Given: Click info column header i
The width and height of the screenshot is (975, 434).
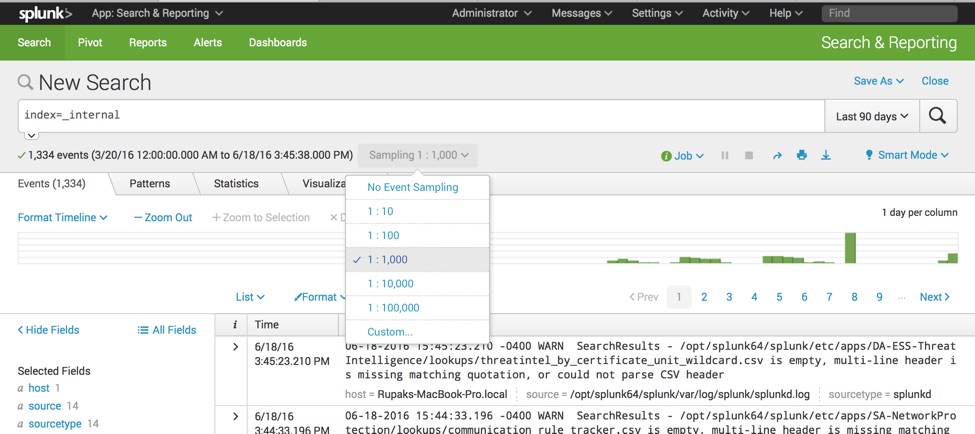Looking at the screenshot, I should 235,325.
